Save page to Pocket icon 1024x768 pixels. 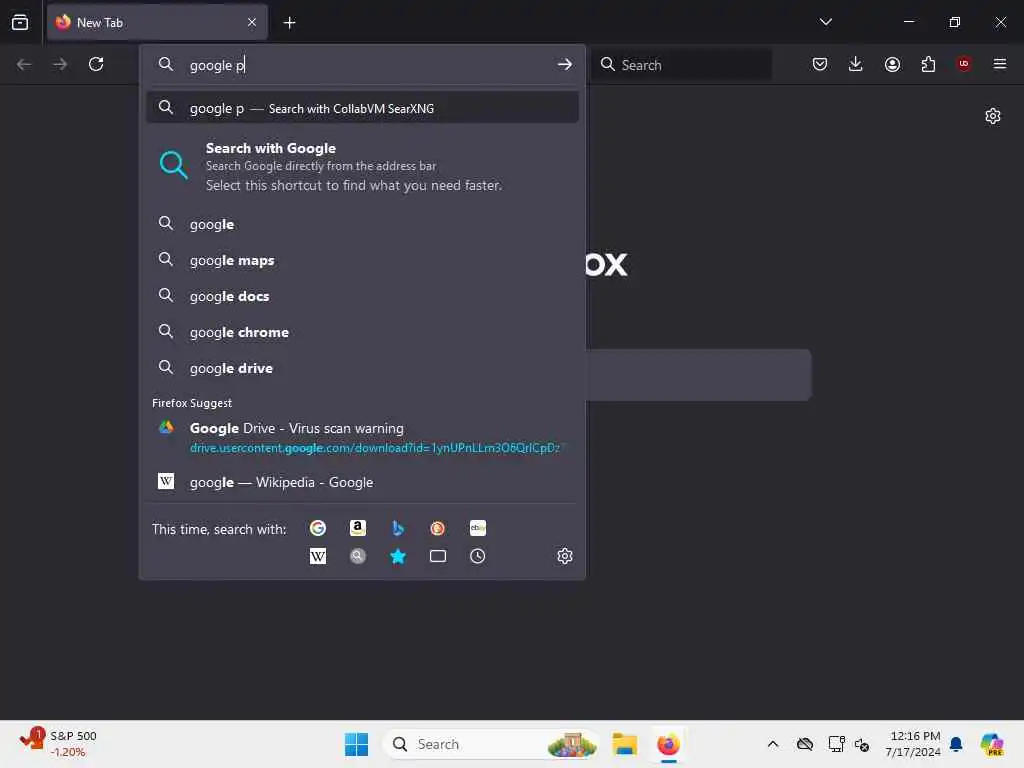[820, 64]
